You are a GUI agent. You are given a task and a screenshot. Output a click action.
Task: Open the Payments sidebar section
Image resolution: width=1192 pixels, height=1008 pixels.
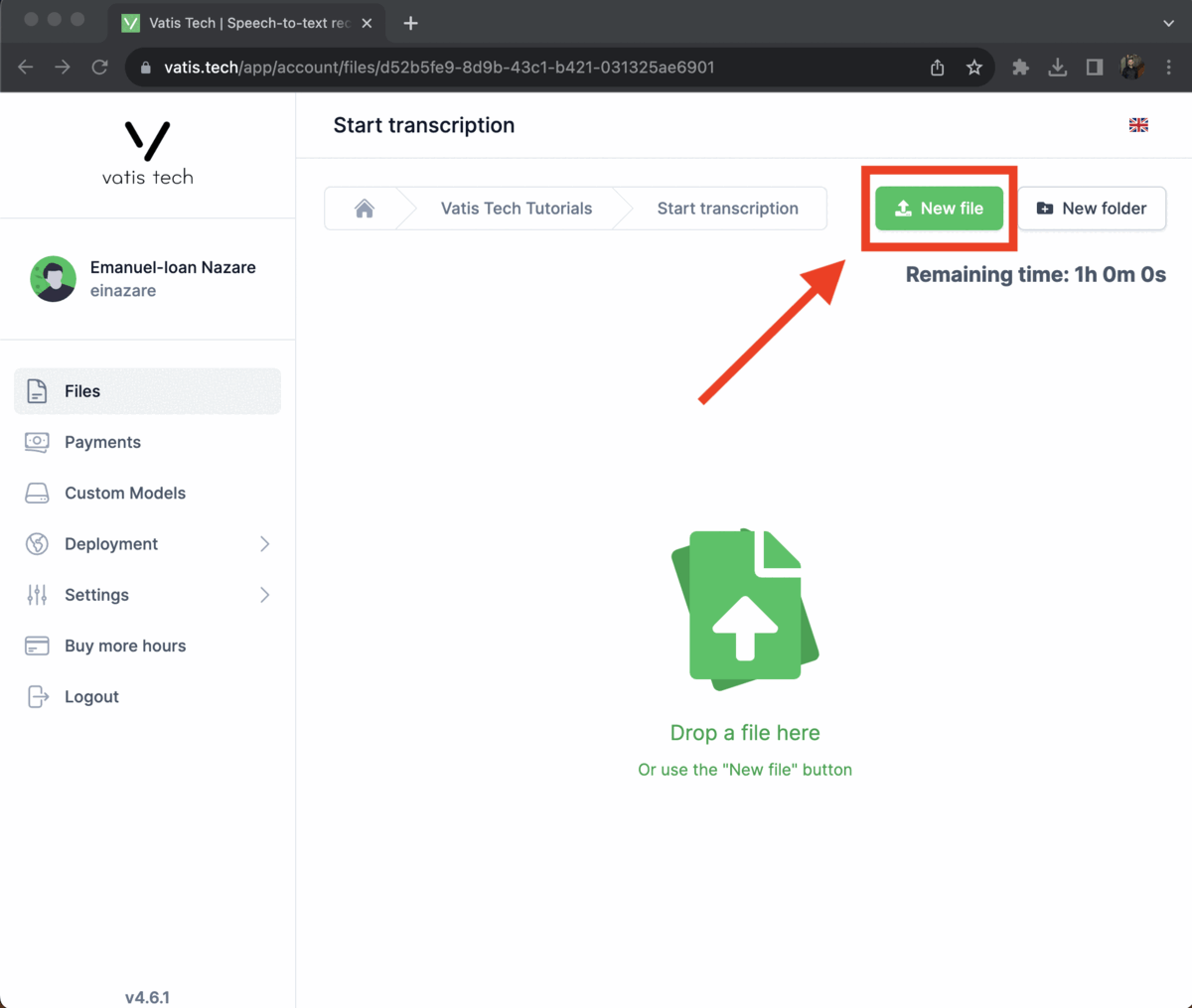[x=147, y=442]
